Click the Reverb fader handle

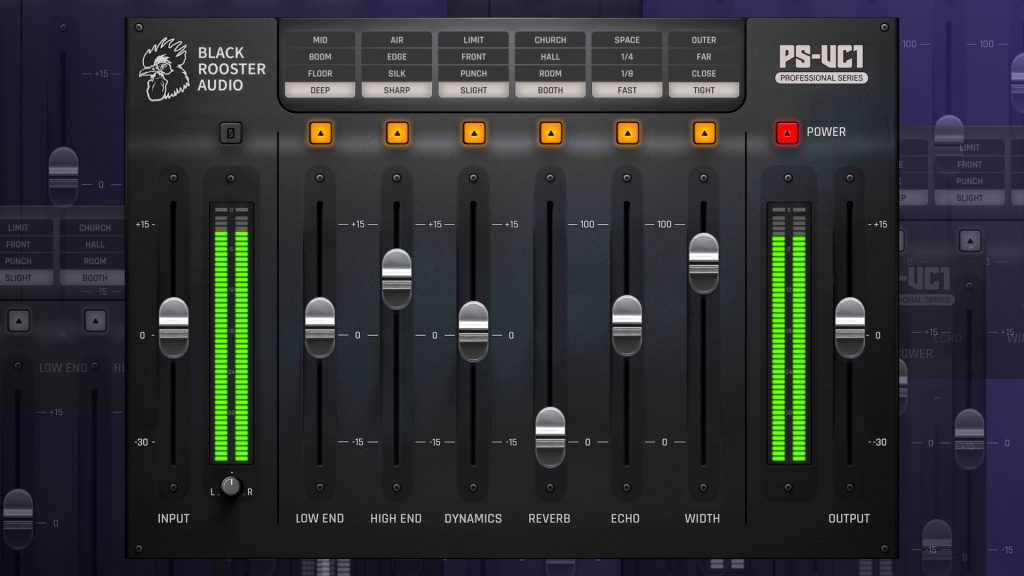click(x=551, y=437)
